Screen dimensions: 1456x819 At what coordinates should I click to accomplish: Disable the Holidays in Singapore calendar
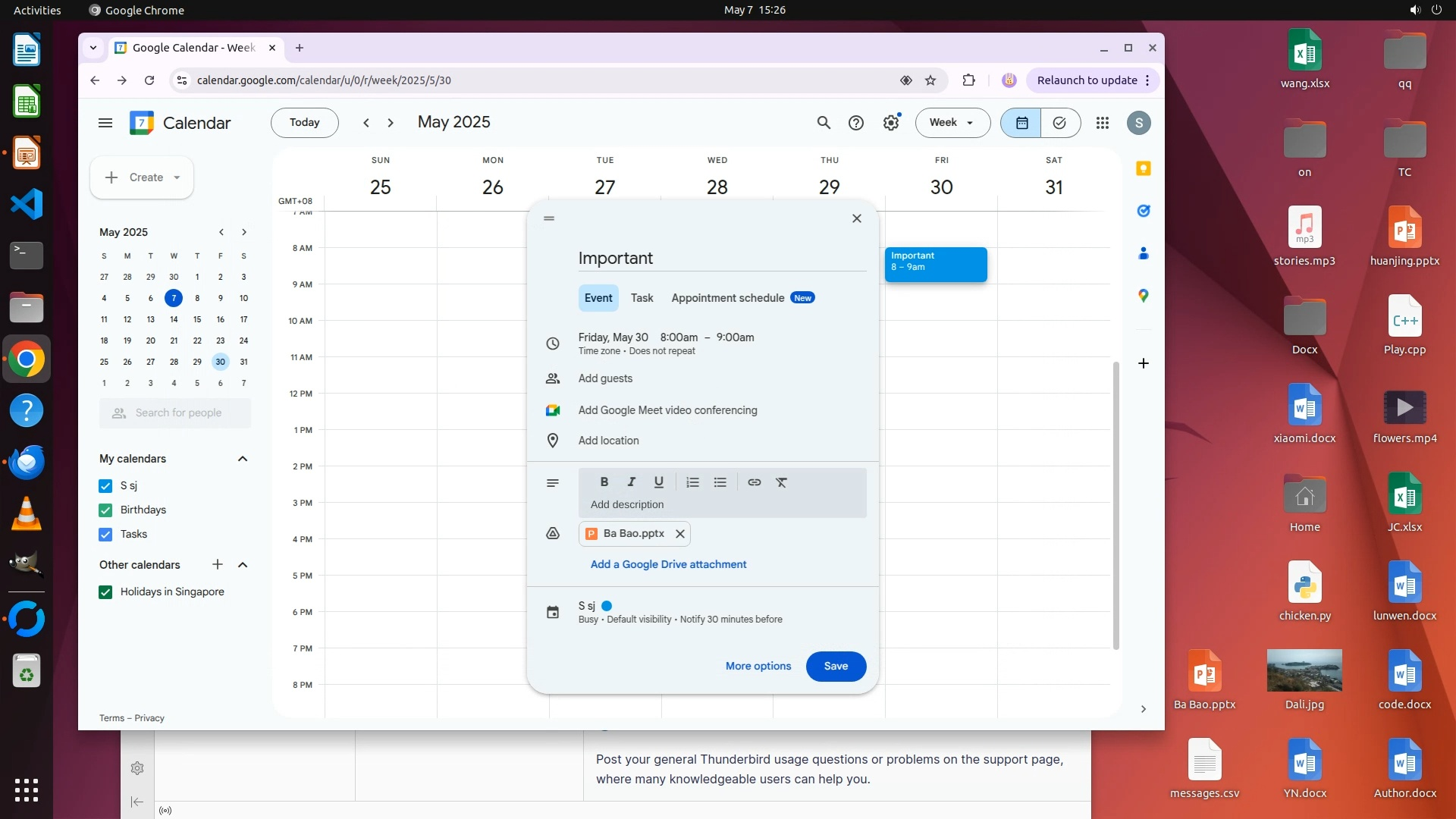[x=105, y=592]
